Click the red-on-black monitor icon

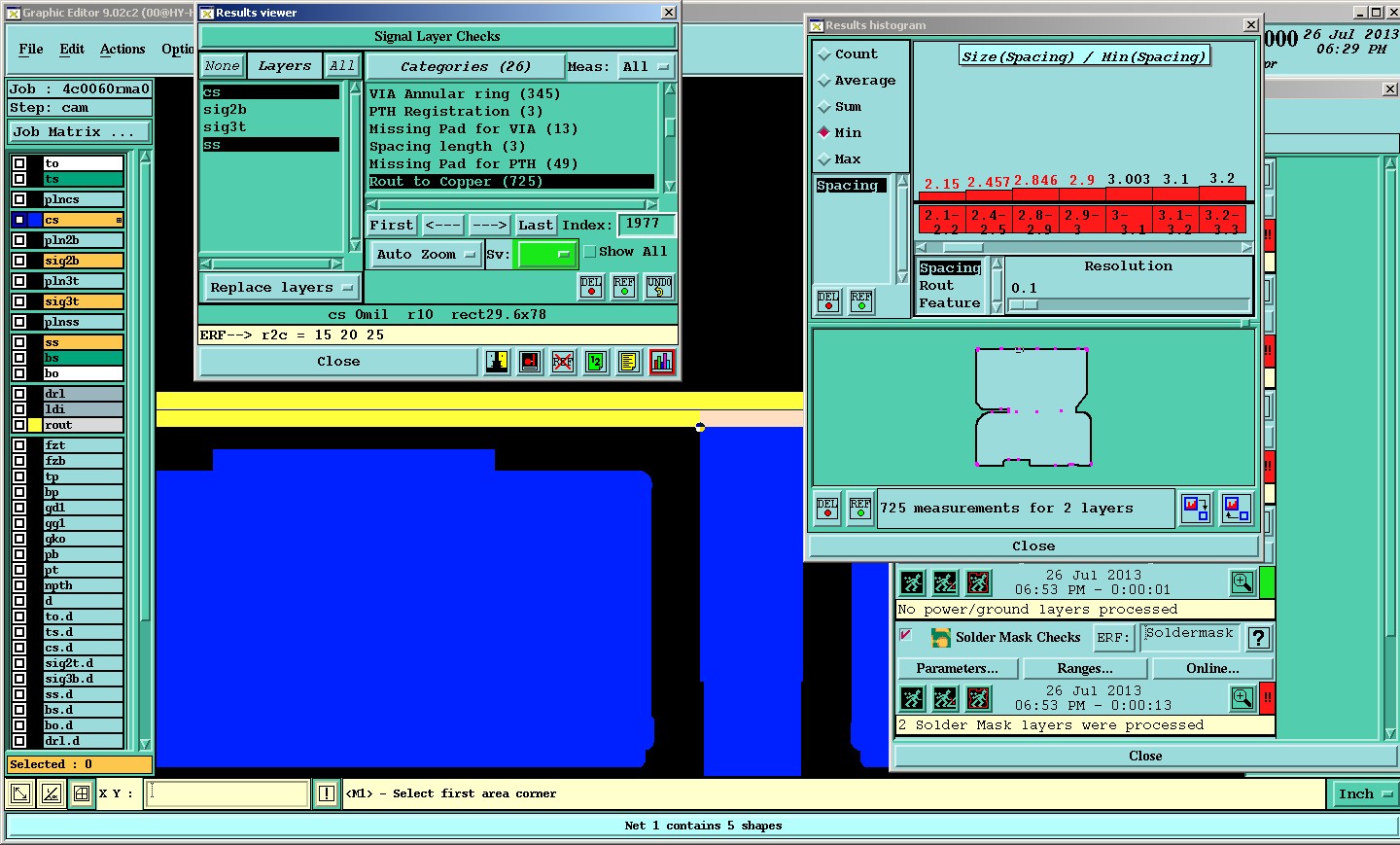(x=530, y=362)
